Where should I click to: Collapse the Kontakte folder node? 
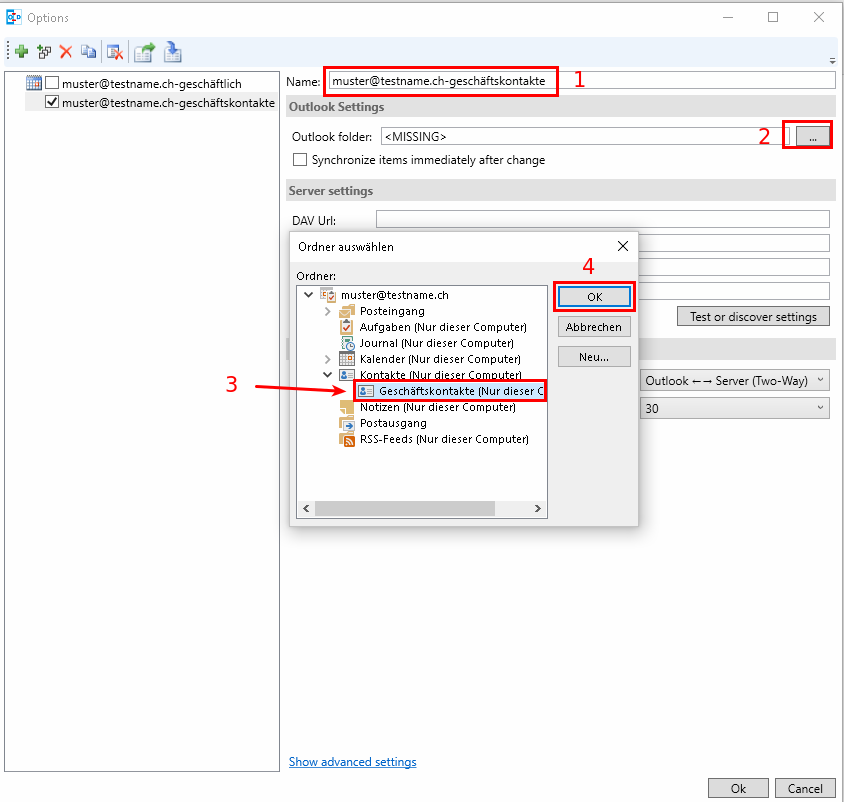[327, 375]
